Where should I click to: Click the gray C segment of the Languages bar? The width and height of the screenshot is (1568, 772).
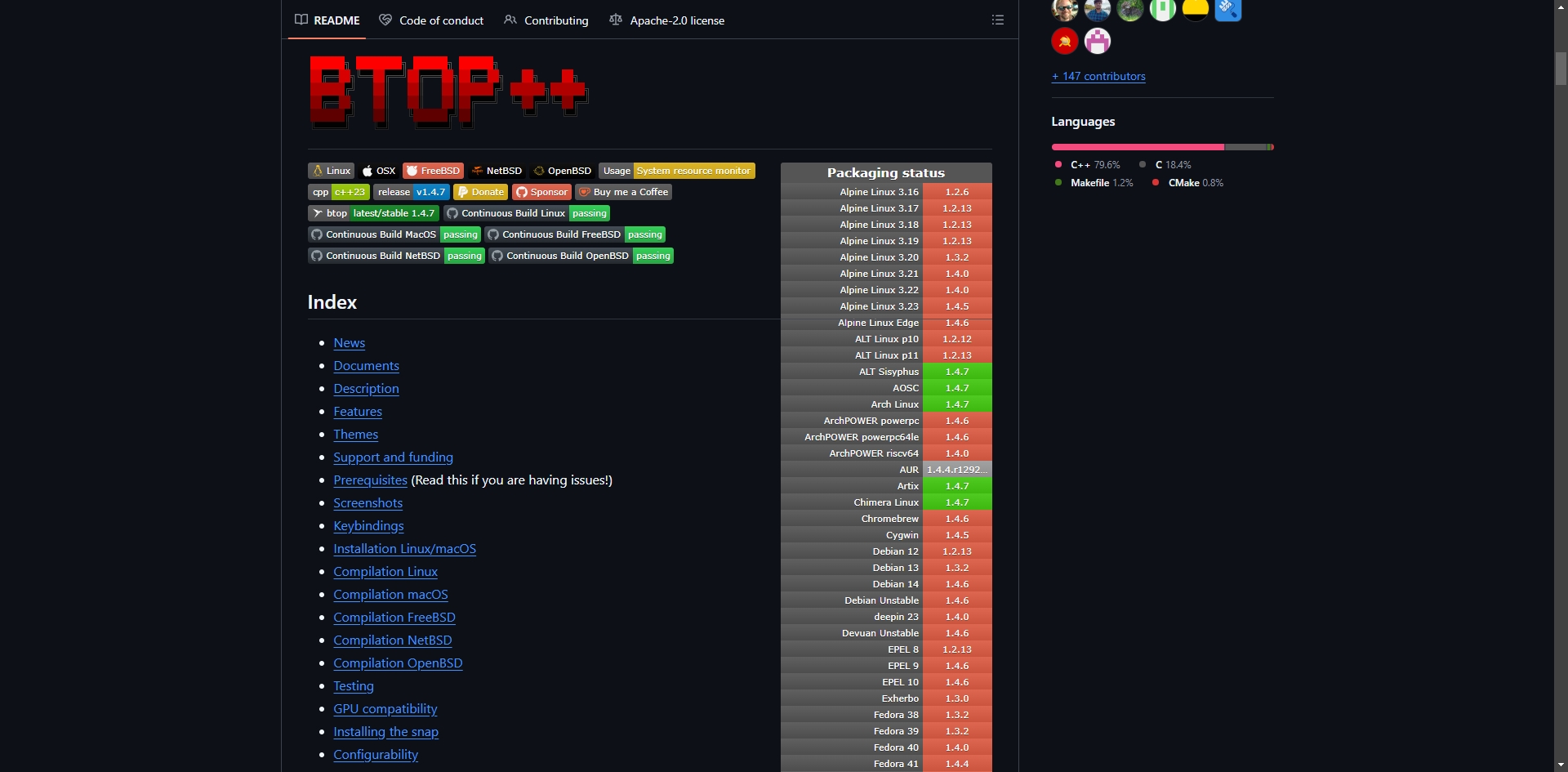point(1245,147)
